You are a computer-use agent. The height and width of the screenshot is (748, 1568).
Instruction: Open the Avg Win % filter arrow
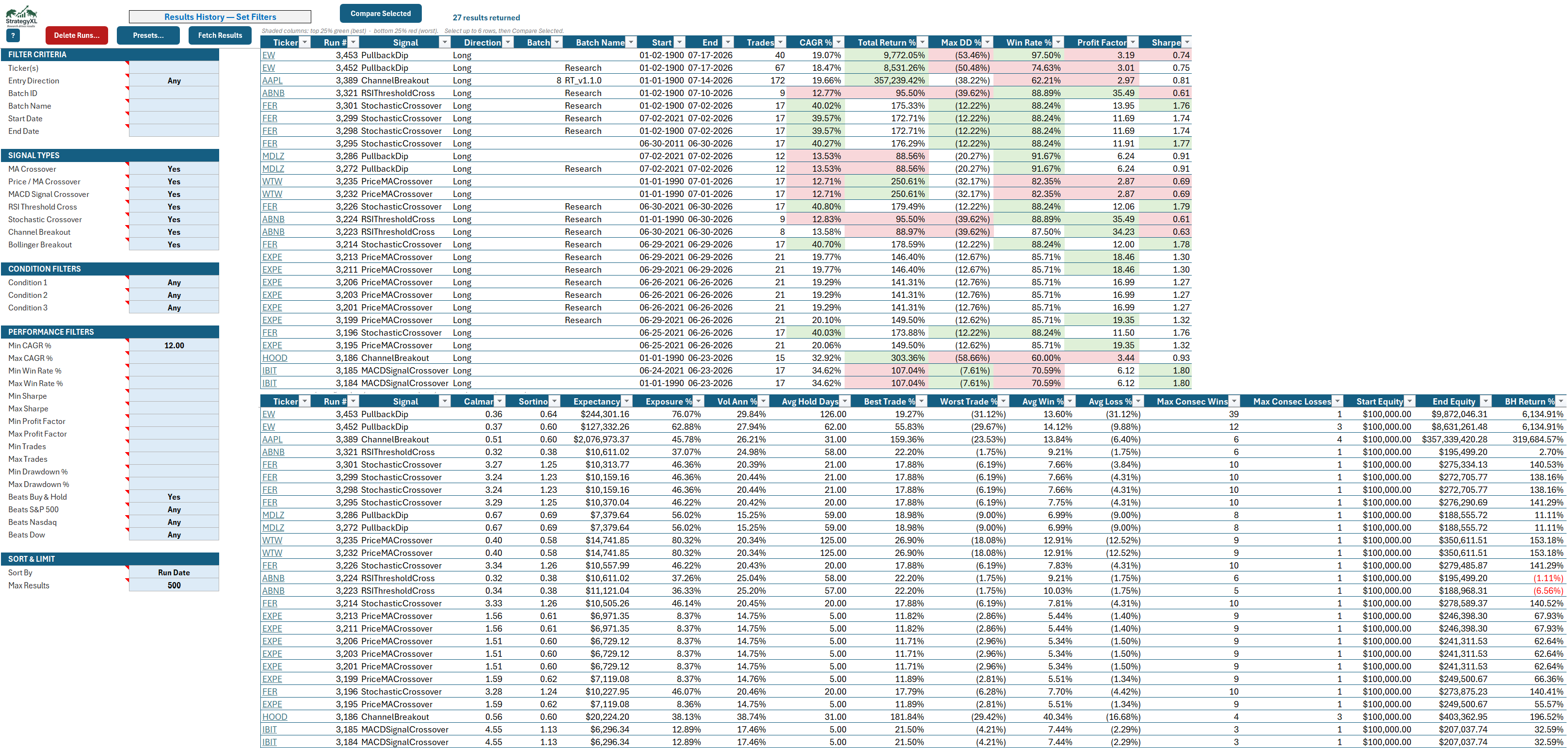[x=1071, y=401]
